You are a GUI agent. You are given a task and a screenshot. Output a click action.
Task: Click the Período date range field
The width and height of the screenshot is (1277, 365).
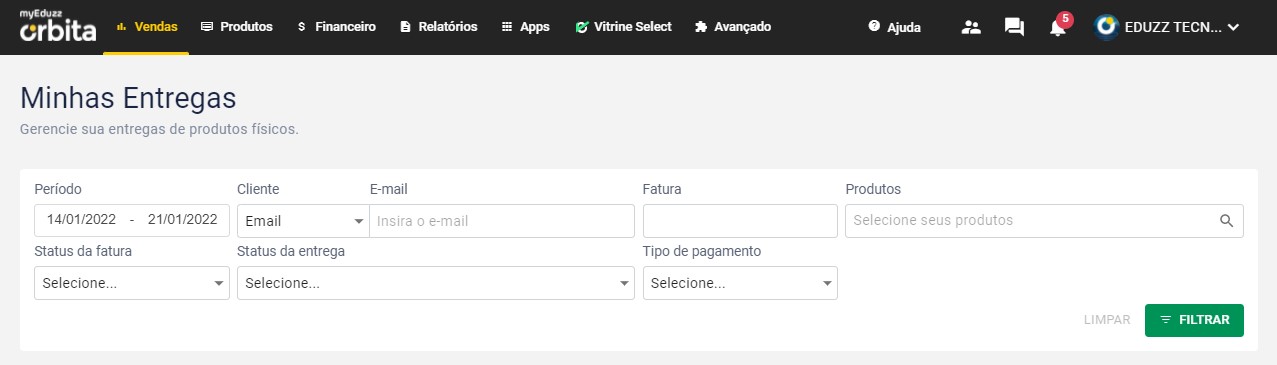(x=132, y=221)
